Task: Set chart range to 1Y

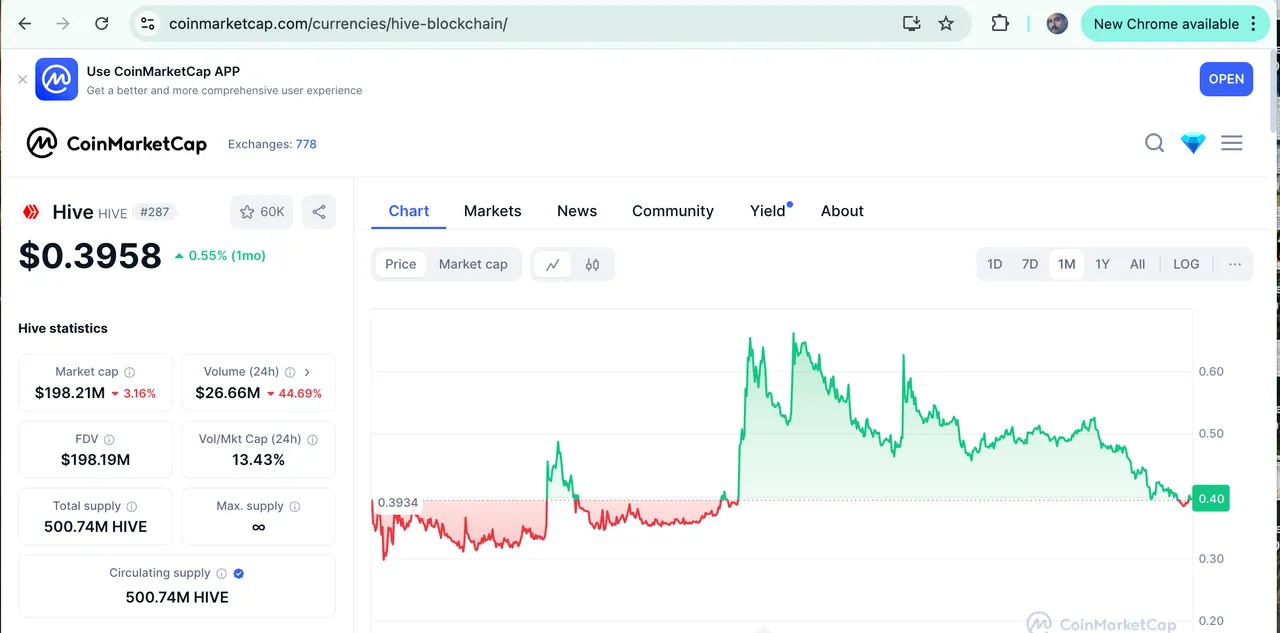Action: click(x=1102, y=264)
